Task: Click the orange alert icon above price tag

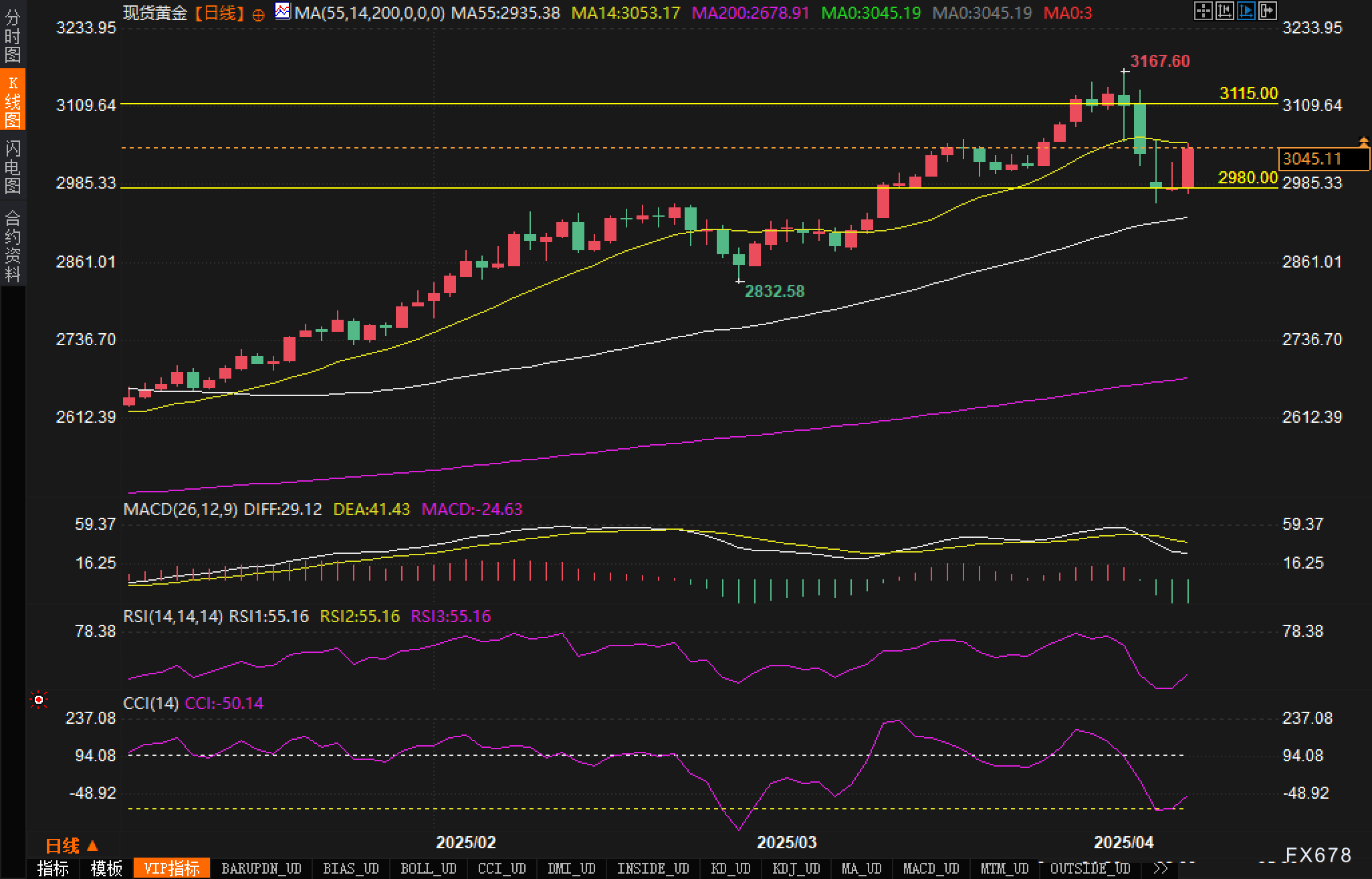Action: point(1363,141)
